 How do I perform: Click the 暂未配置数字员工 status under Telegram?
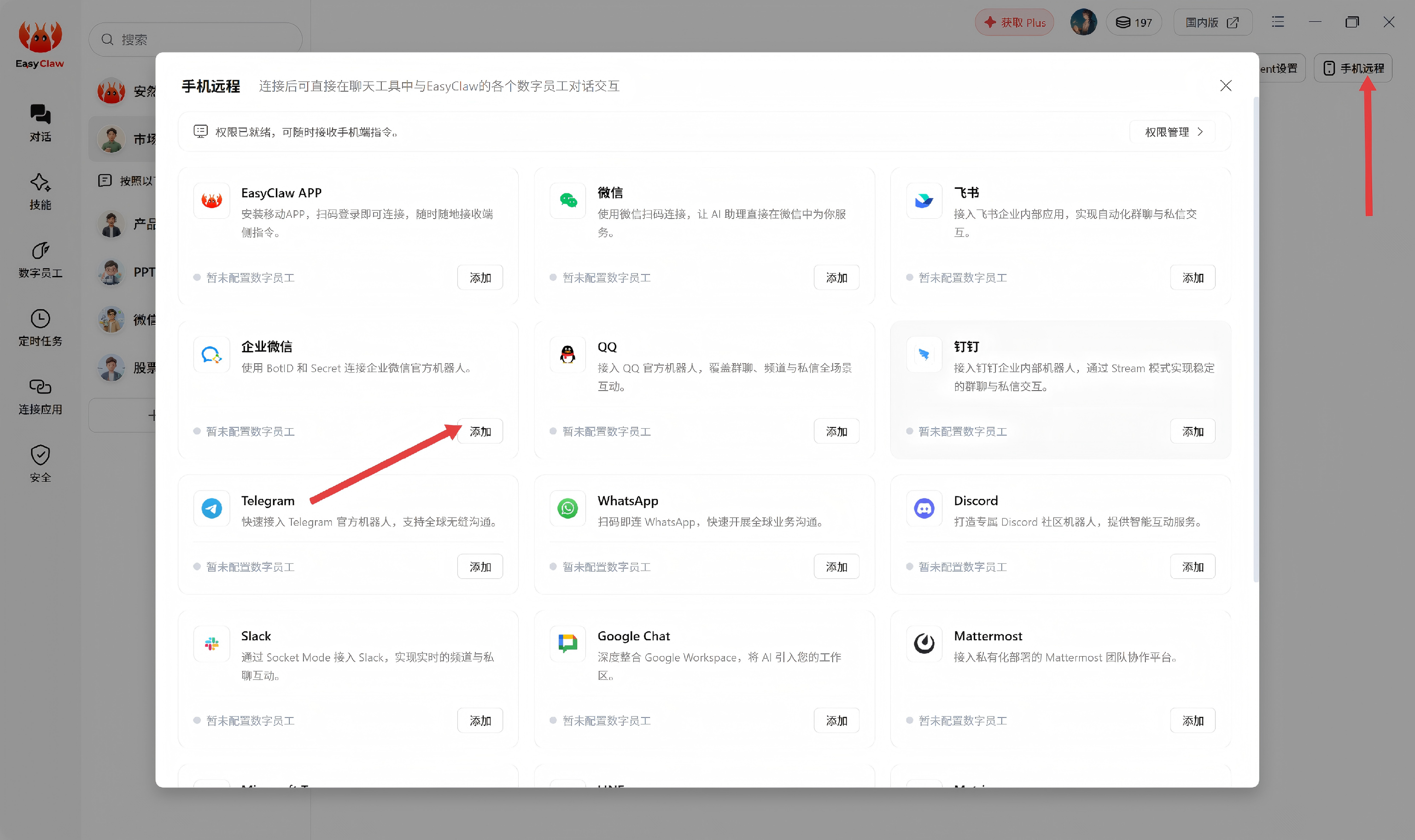coord(250,566)
